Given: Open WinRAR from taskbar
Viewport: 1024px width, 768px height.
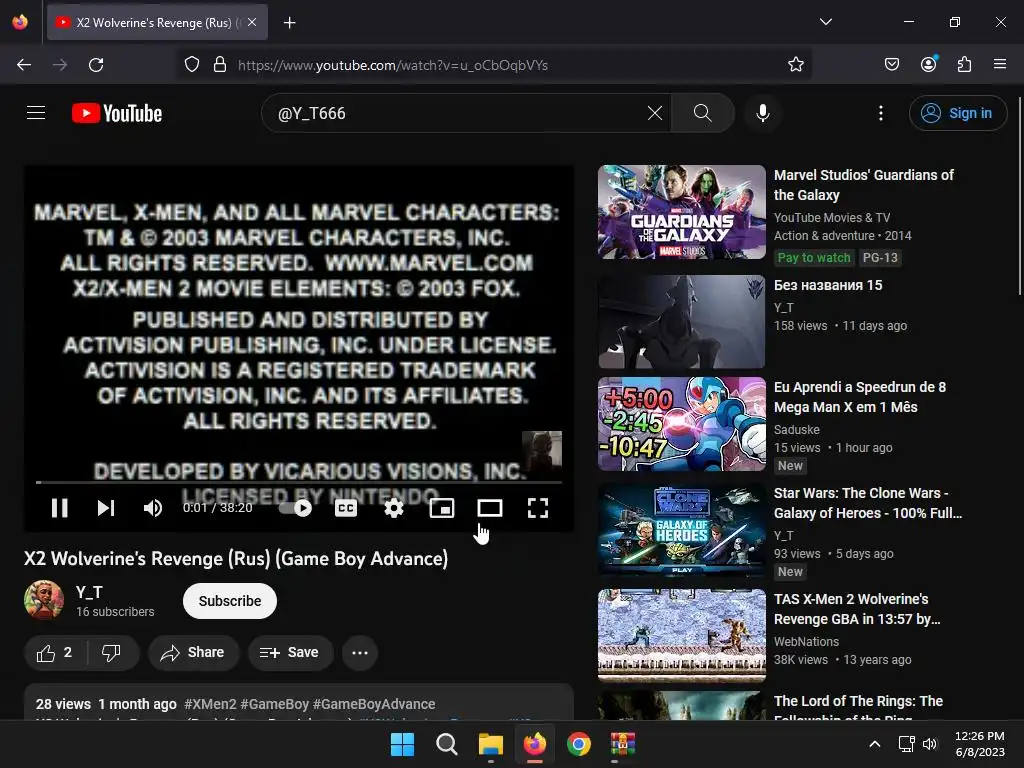Looking at the screenshot, I should pos(622,744).
